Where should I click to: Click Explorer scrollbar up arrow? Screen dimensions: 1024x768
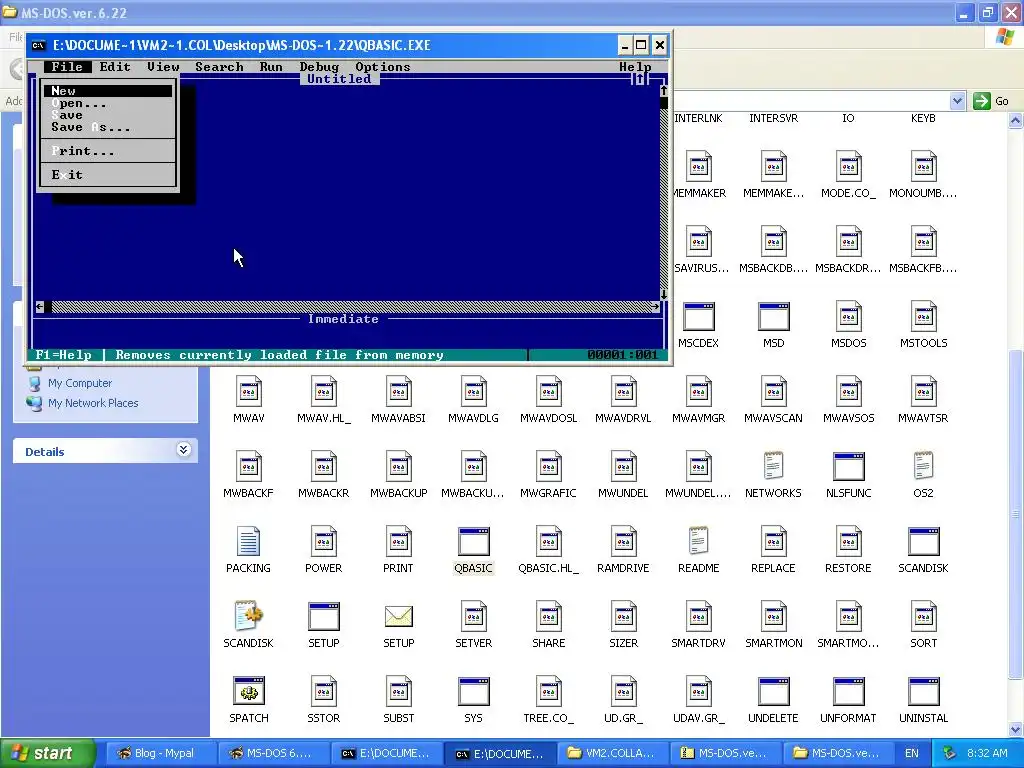point(1016,120)
